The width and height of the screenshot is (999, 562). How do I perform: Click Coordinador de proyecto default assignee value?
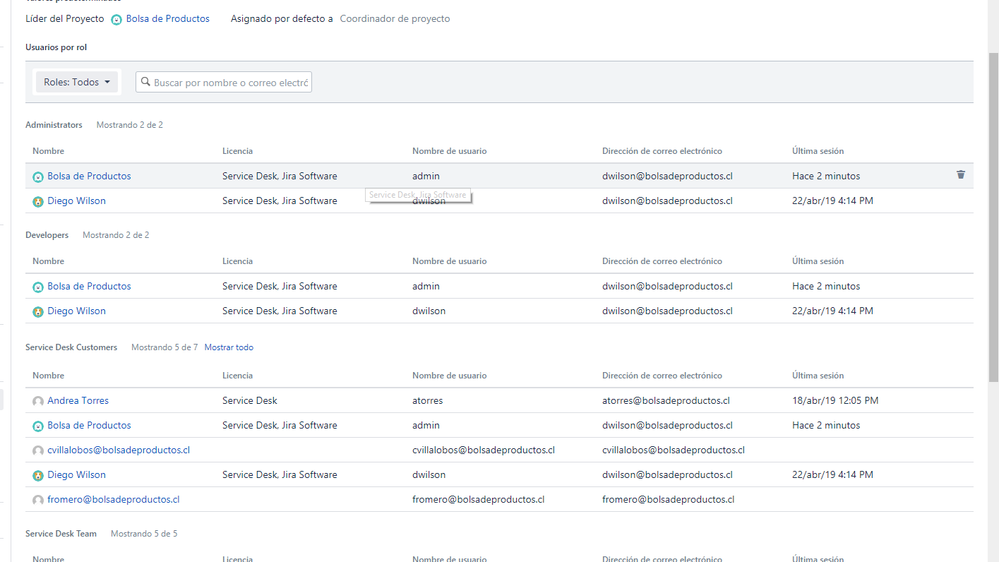click(395, 18)
